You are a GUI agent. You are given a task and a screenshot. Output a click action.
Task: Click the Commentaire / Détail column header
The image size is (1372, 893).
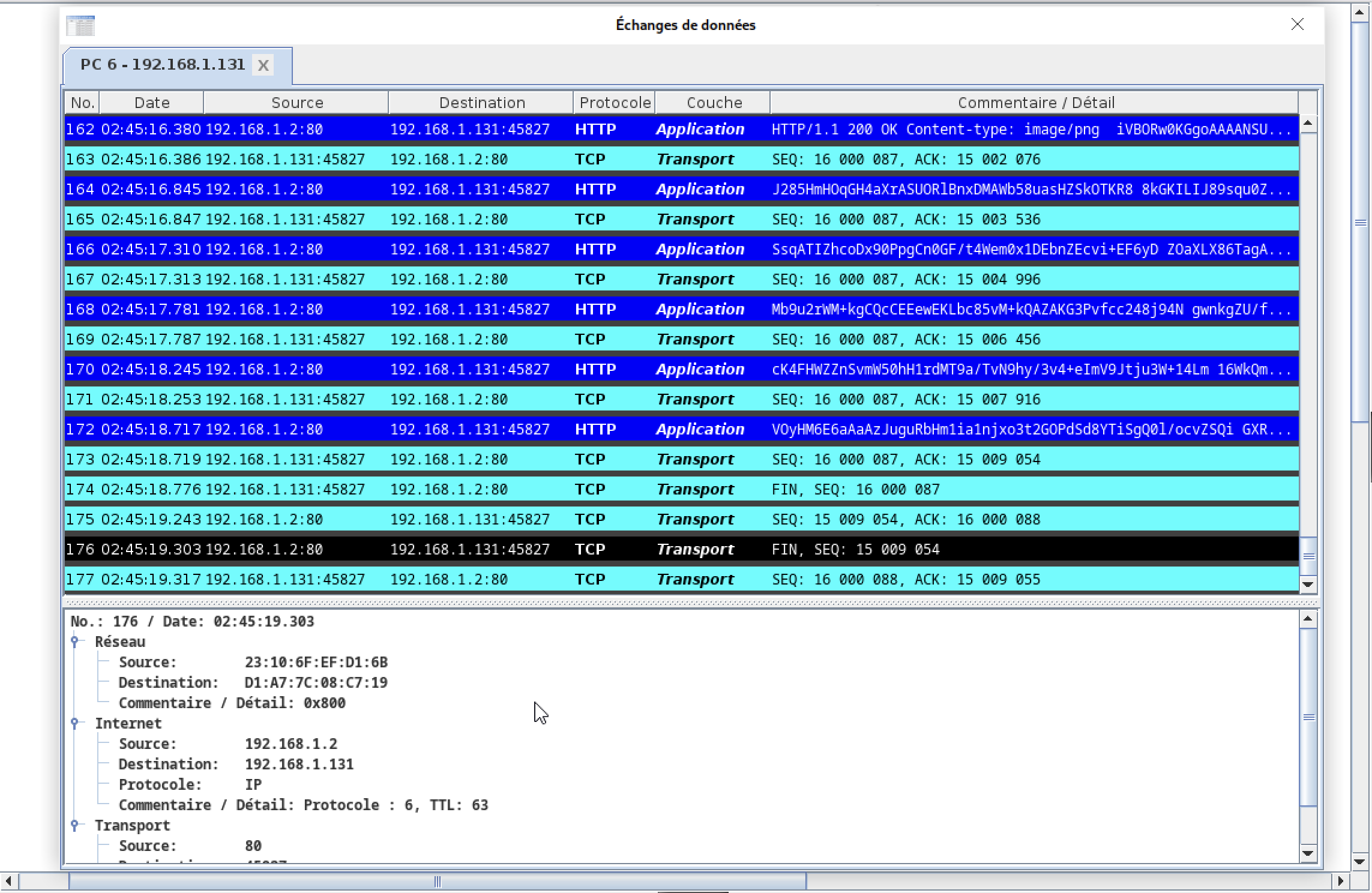pyautogui.click(x=1035, y=103)
